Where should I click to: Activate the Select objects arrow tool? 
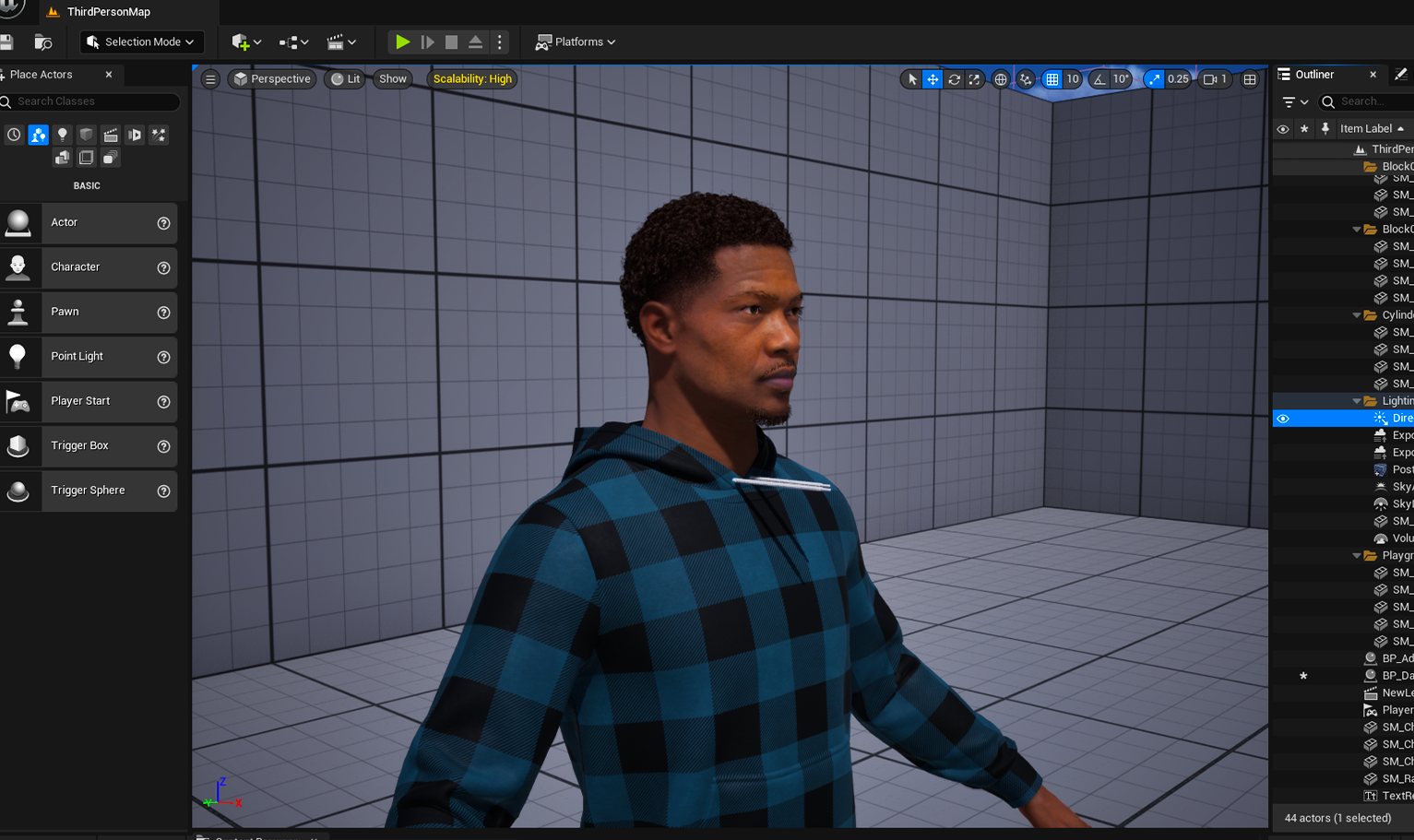[912, 79]
